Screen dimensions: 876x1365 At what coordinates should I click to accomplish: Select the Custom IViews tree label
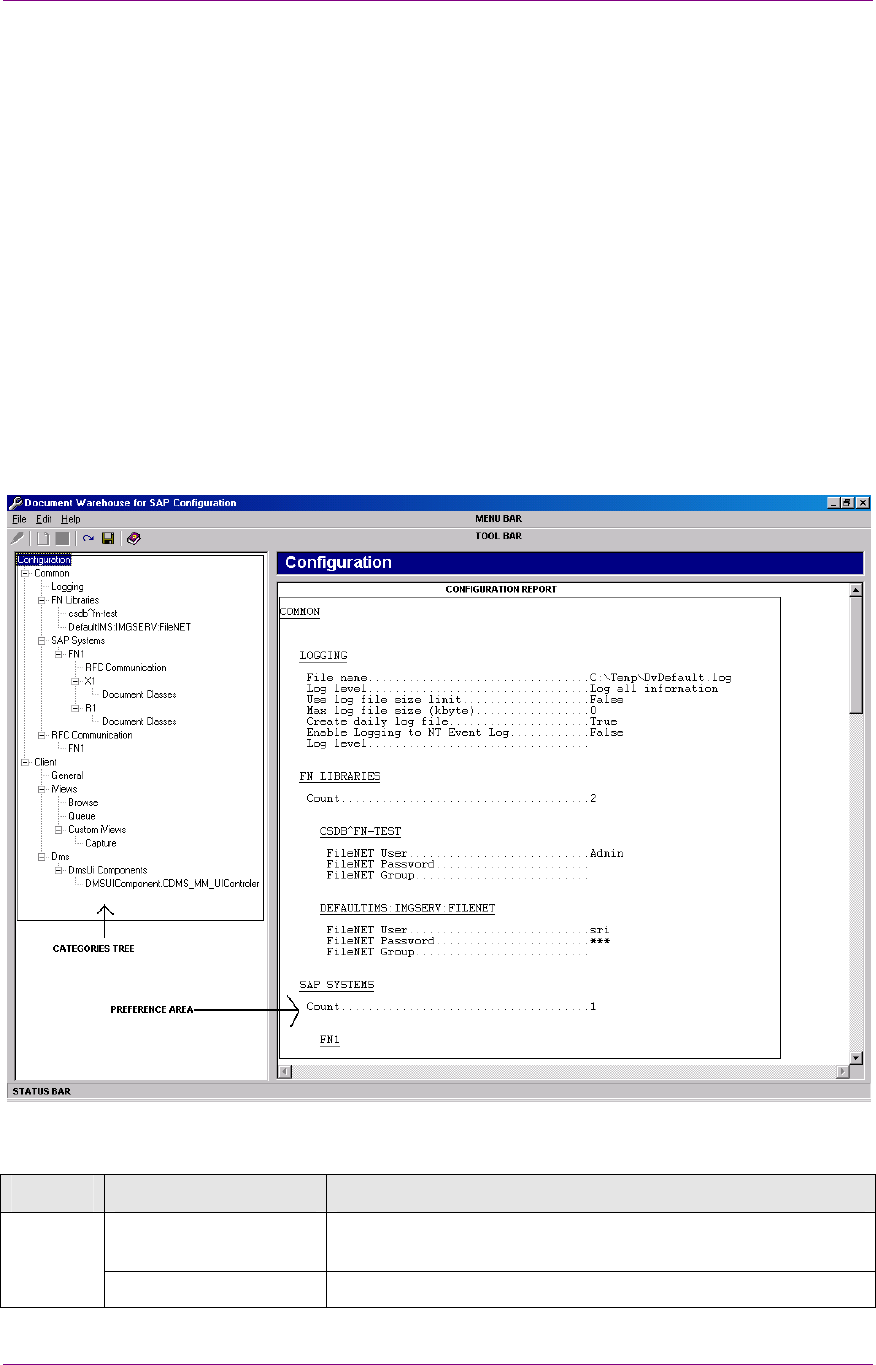point(97,829)
